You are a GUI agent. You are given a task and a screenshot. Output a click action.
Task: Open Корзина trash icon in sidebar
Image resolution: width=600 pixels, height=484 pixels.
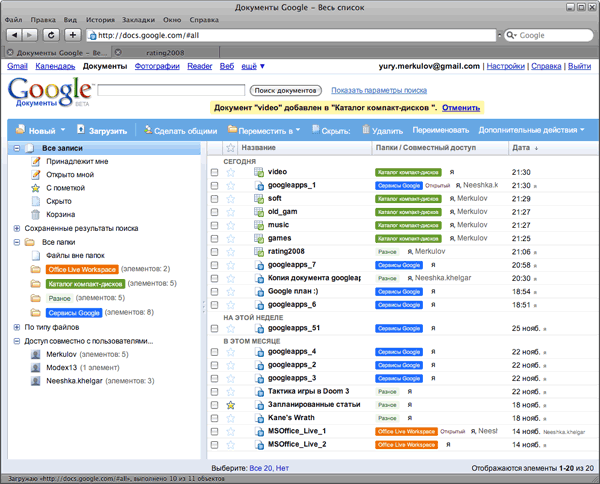click(35, 214)
